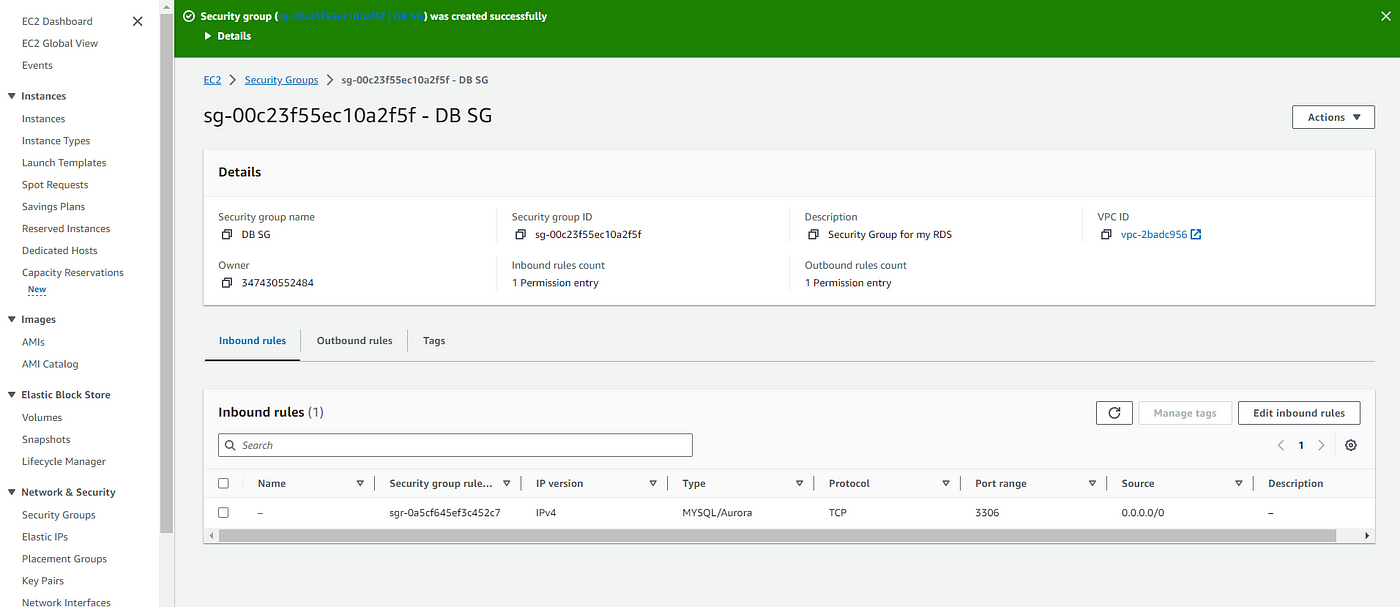Click Edit inbound rules button
This screenshot has width=1400, height=607.
(x=1299, y=413)
